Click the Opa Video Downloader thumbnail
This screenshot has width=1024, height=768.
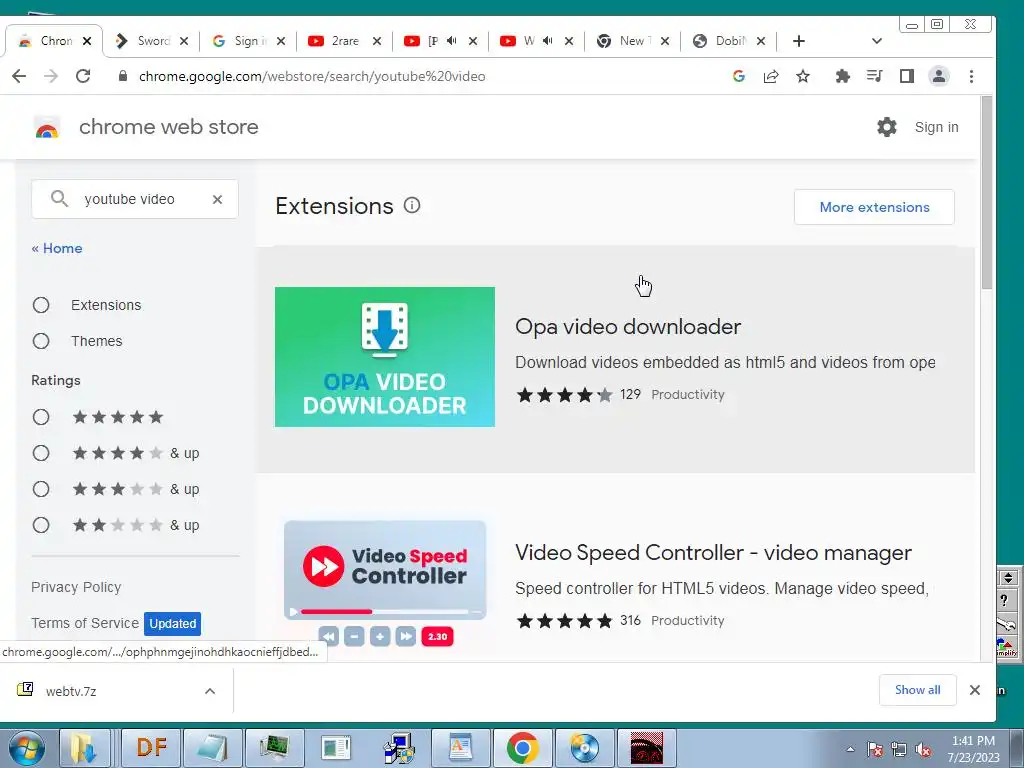(385, 357)
